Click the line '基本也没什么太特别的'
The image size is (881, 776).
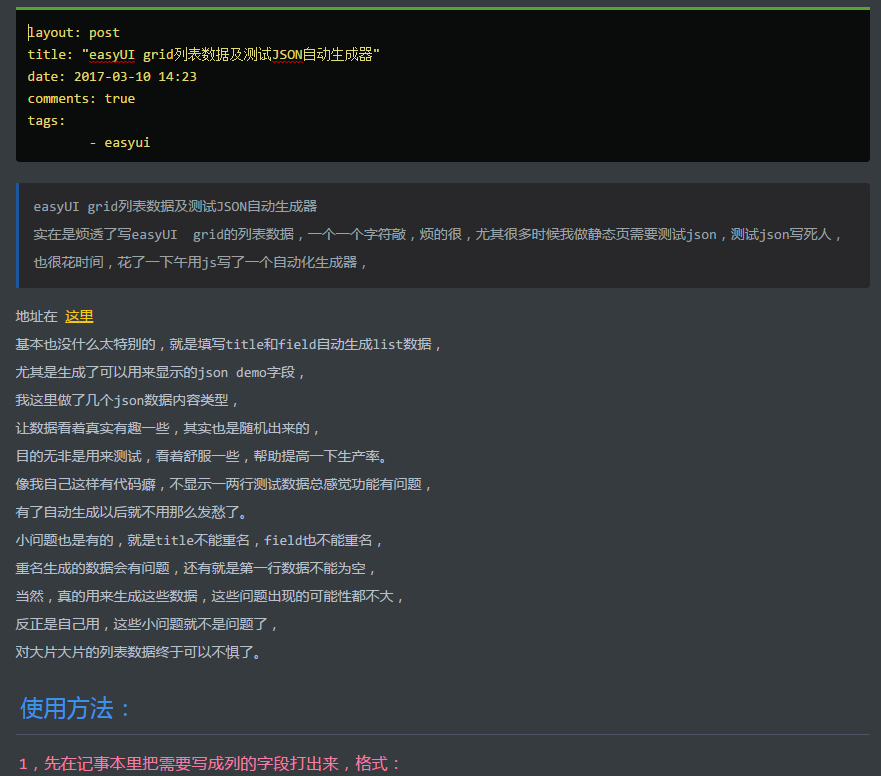(228, 344)
